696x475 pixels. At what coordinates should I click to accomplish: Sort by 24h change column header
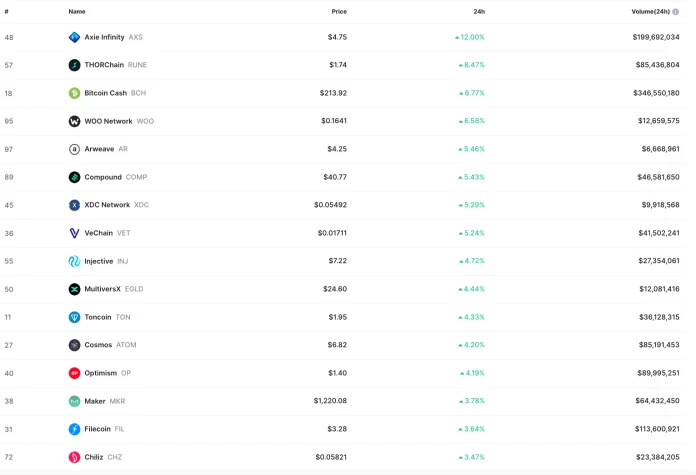479,12
